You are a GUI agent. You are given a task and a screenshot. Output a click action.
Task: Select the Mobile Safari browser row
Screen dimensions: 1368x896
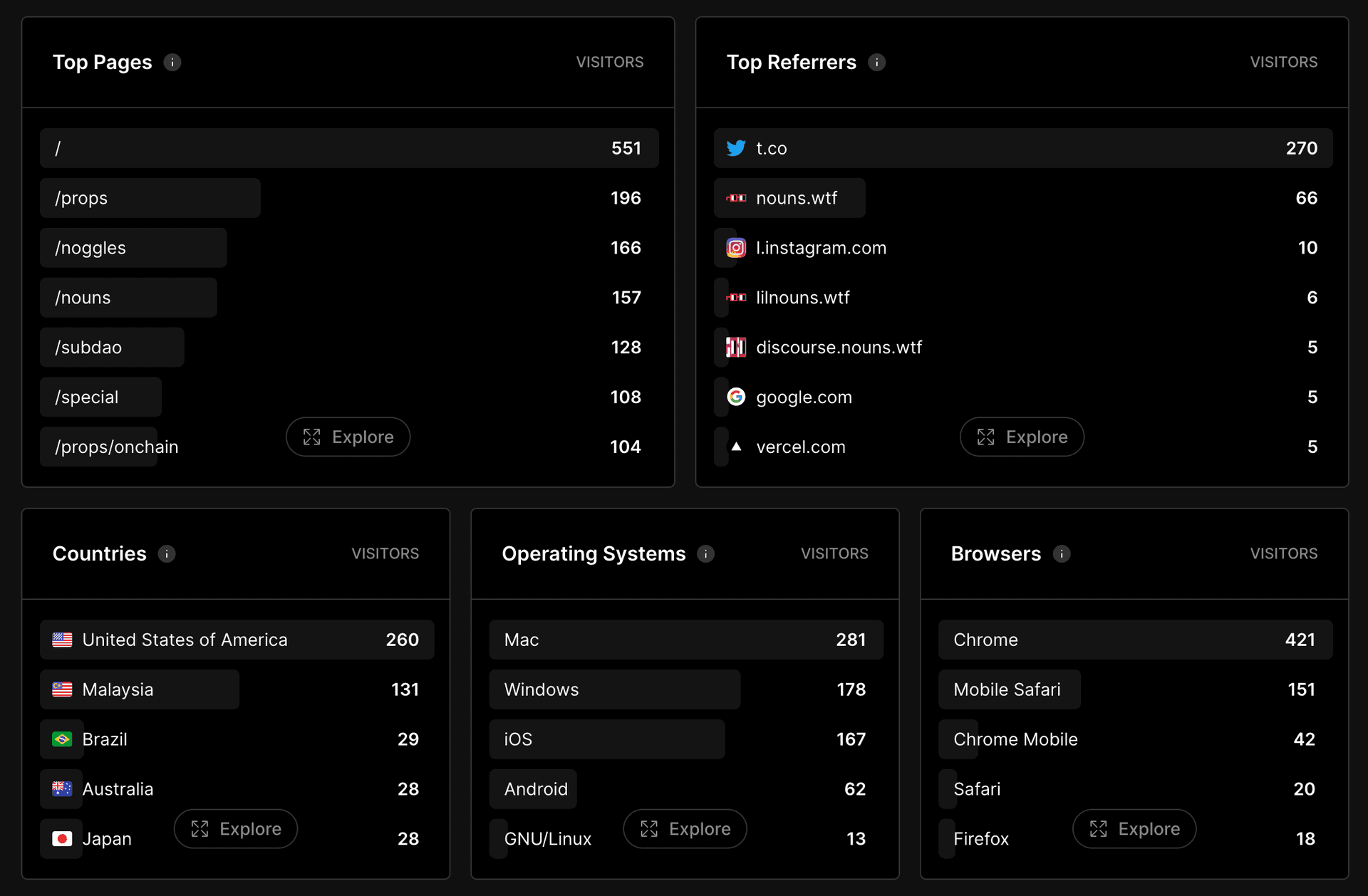point(1008,689)
